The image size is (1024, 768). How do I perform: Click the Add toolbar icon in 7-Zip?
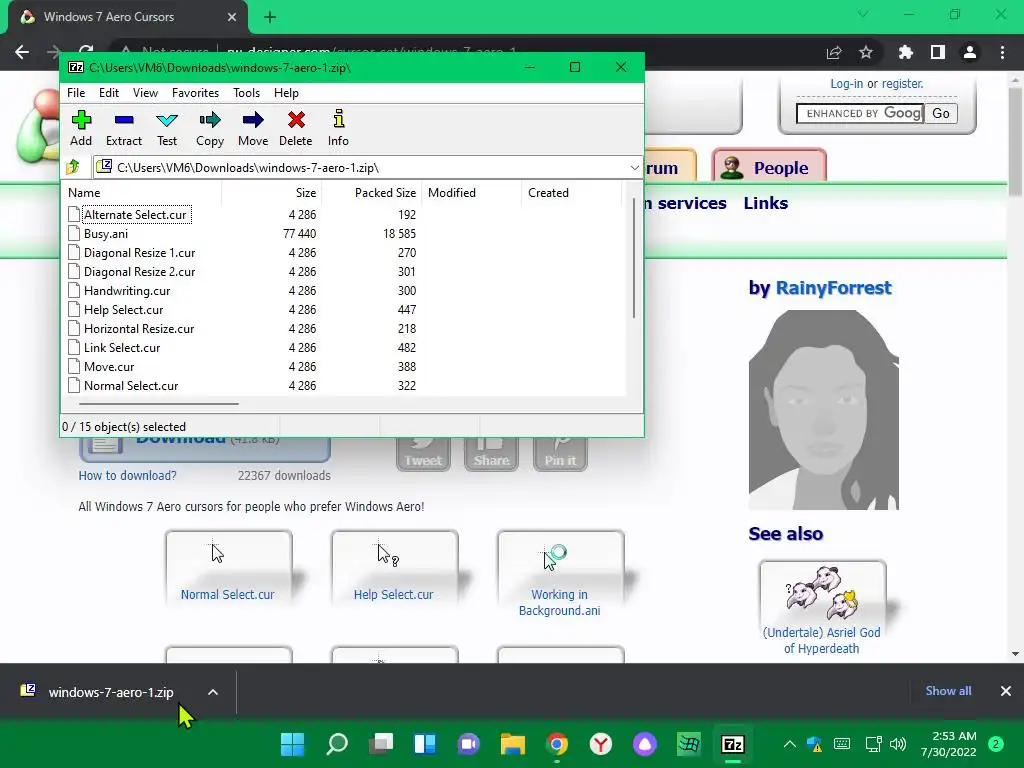(81, 128)
